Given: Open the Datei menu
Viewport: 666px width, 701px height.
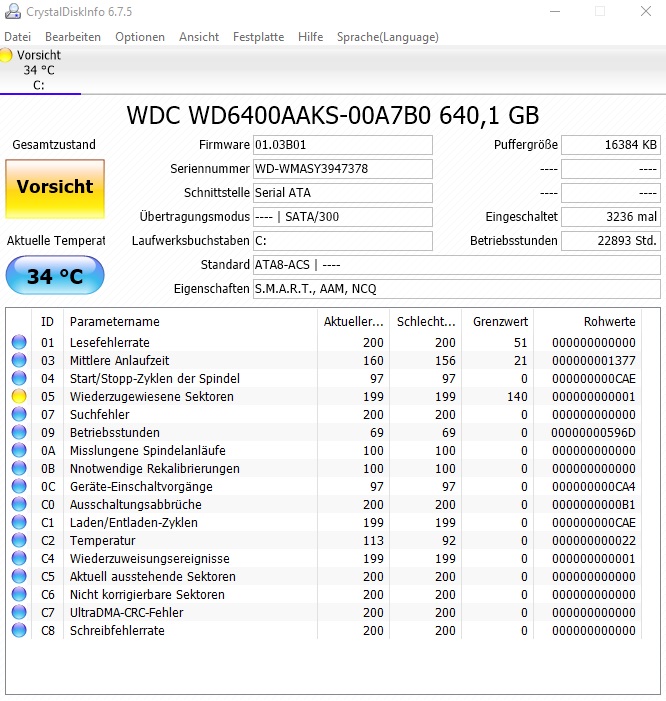Looking at the screenshot, I should tap(18, 37).
